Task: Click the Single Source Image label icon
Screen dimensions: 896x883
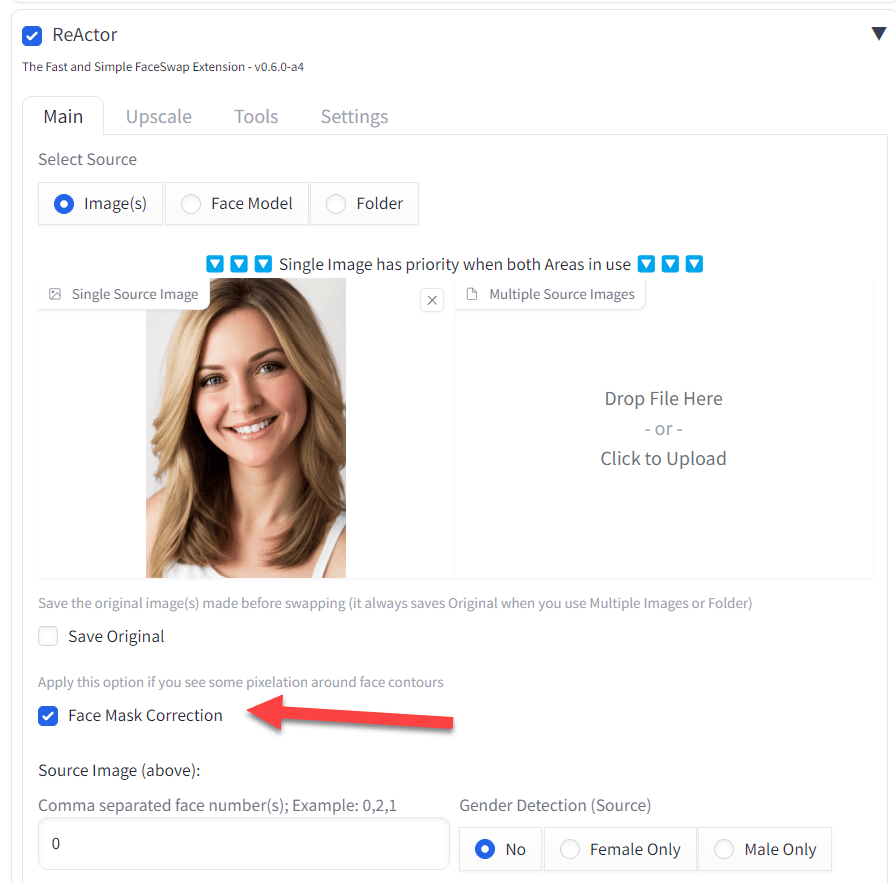Action: click(x=55, y=294)
